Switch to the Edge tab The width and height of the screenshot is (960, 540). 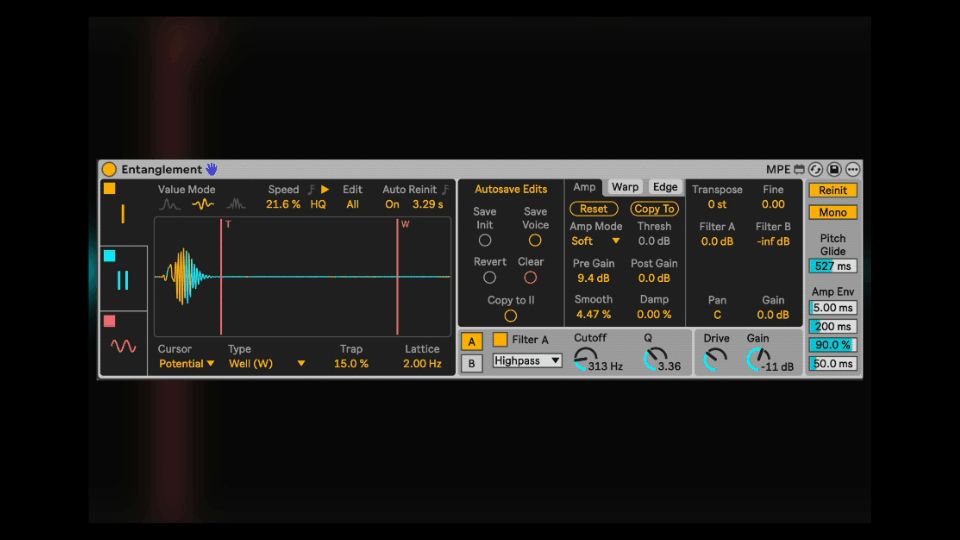point(665,187)
